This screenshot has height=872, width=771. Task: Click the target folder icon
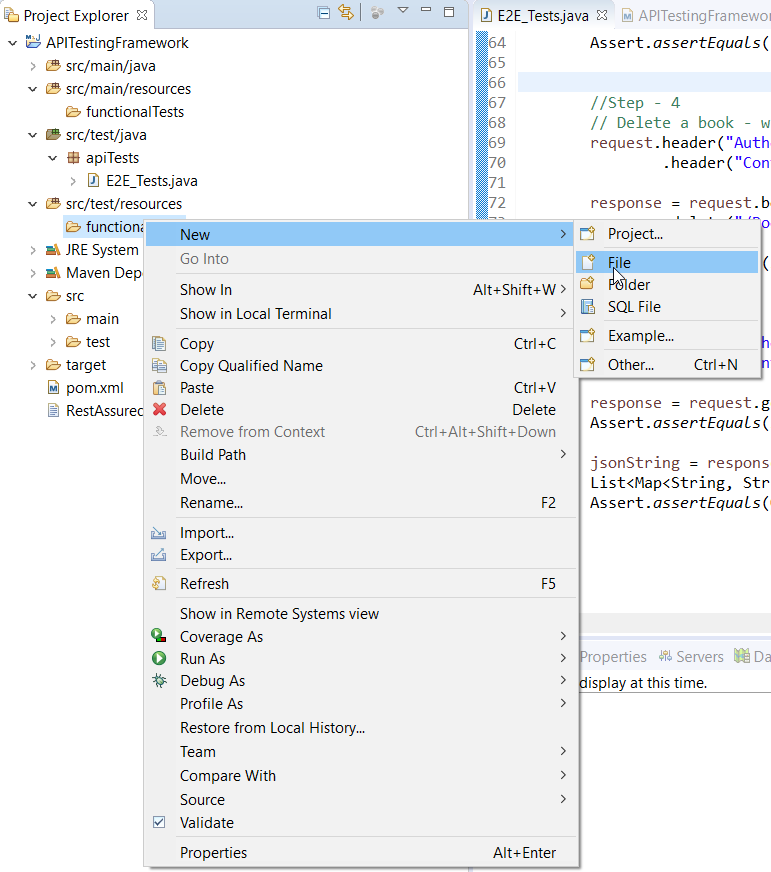53,365
